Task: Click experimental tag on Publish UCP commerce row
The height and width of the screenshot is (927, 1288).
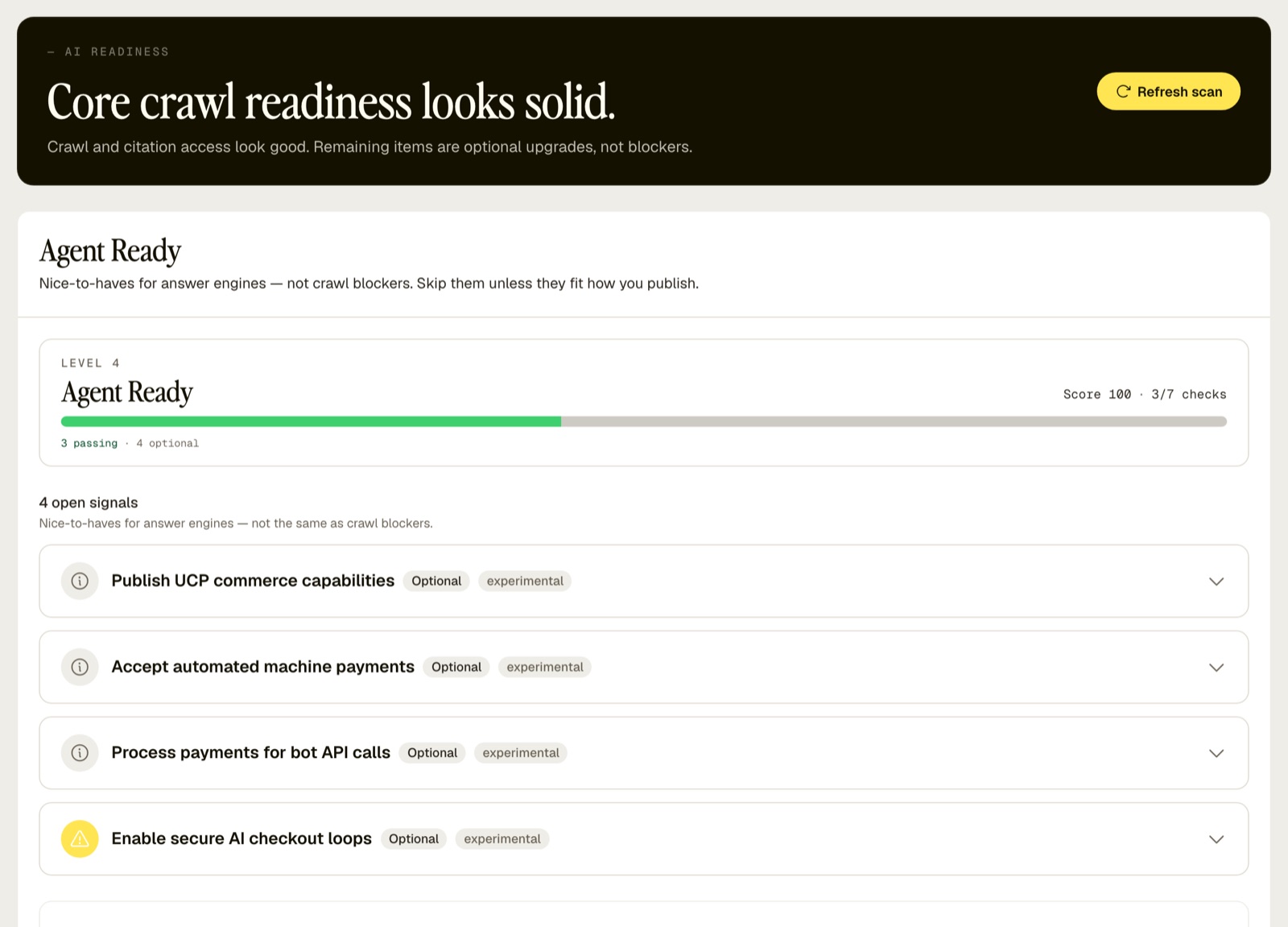Action: 525,581
